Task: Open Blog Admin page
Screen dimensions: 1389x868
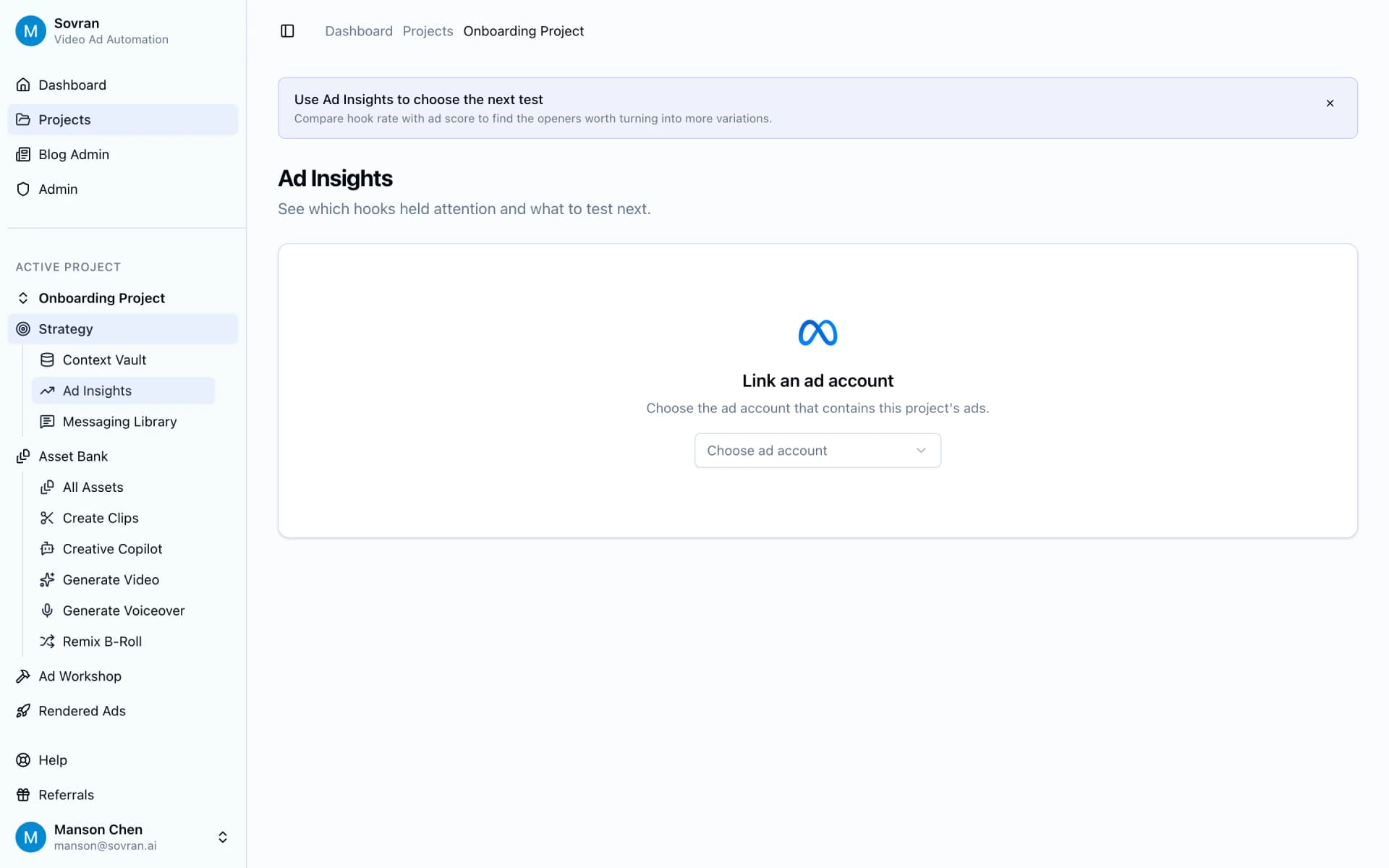Action: tap(123, 154)
